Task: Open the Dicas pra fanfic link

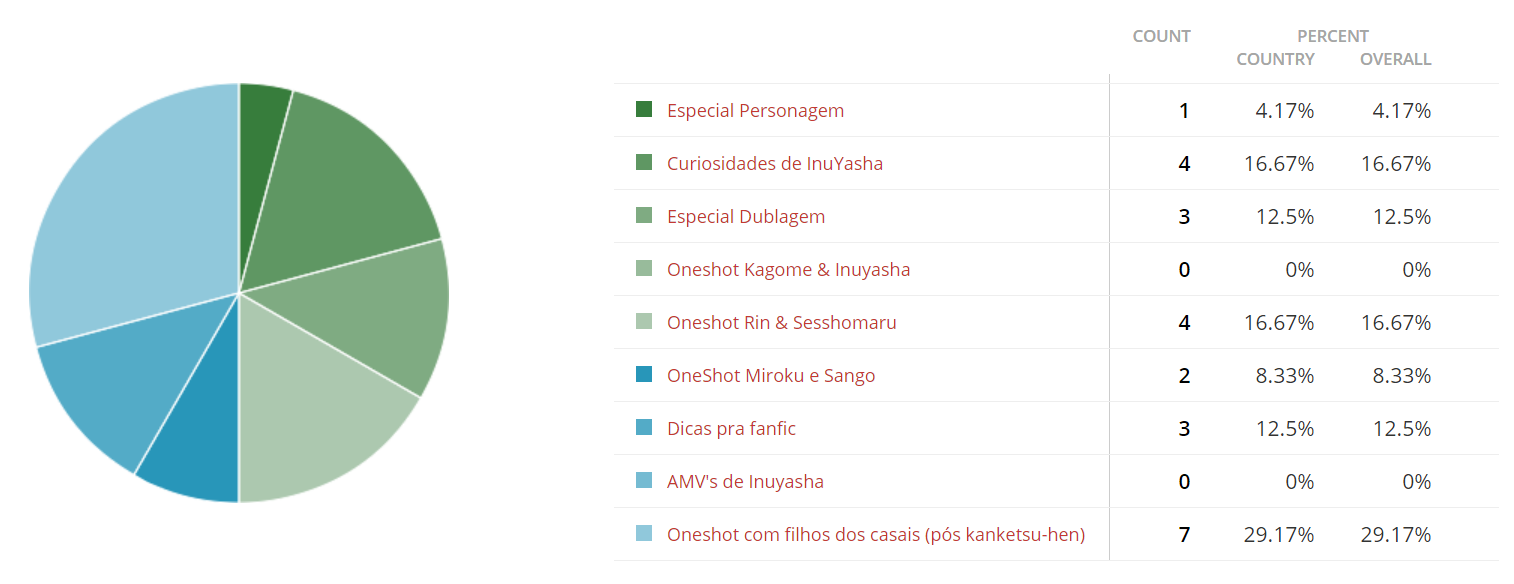Action: click(x=731, y=429)
